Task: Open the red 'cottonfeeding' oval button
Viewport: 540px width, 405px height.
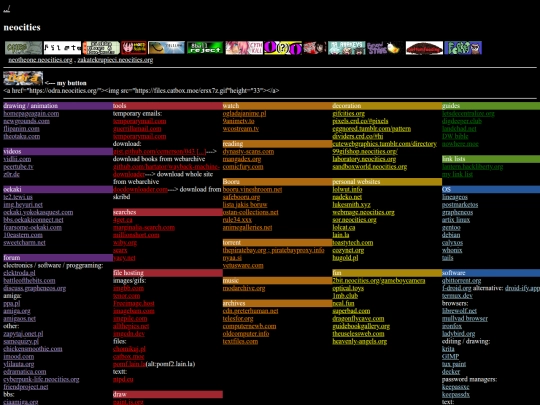Action: pos(424,48)
